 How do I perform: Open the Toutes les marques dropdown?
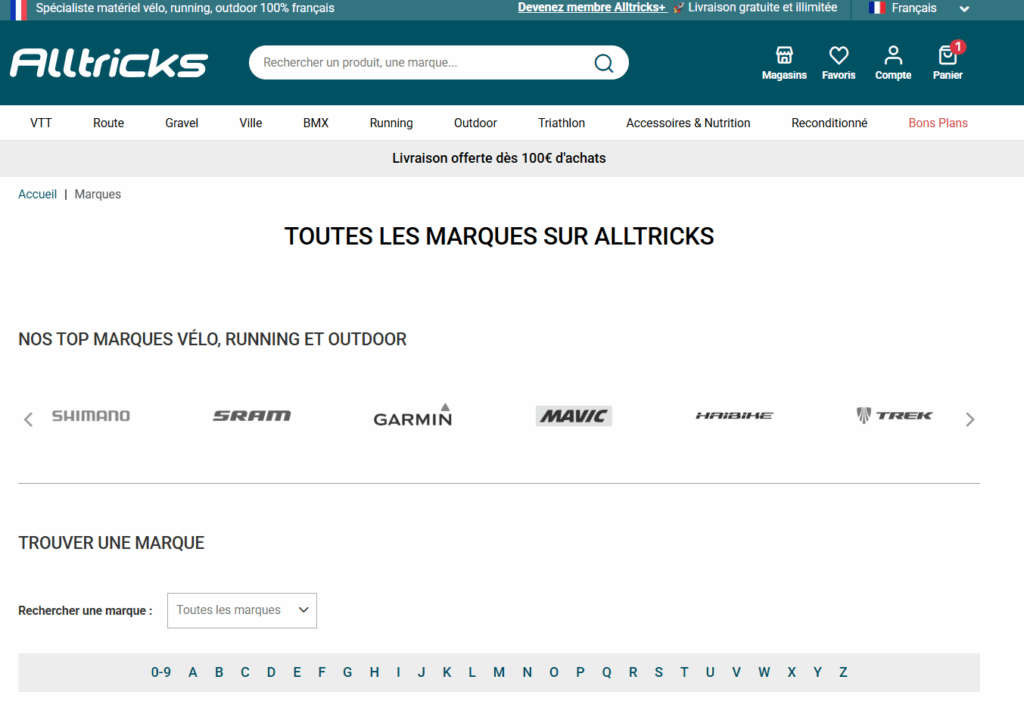click(x=242, y=610)
